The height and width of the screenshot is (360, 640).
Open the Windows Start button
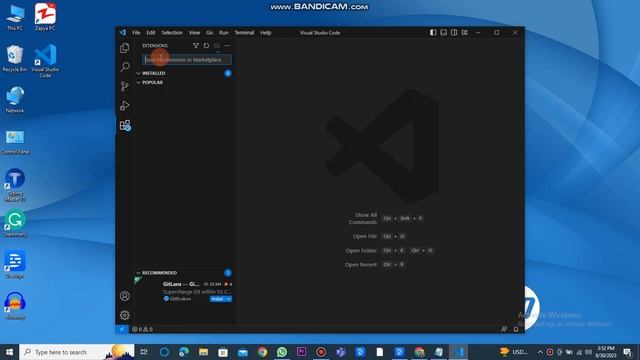9,352
